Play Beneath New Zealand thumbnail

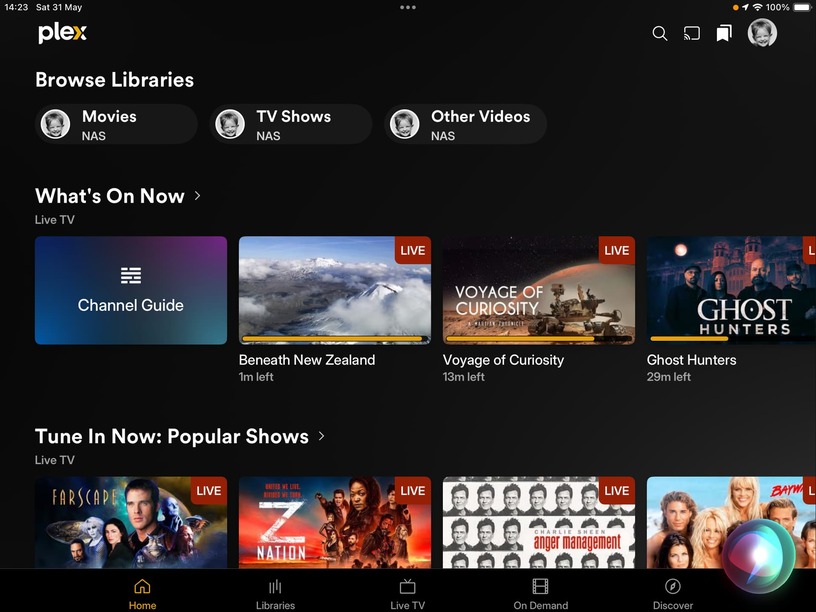335,290
